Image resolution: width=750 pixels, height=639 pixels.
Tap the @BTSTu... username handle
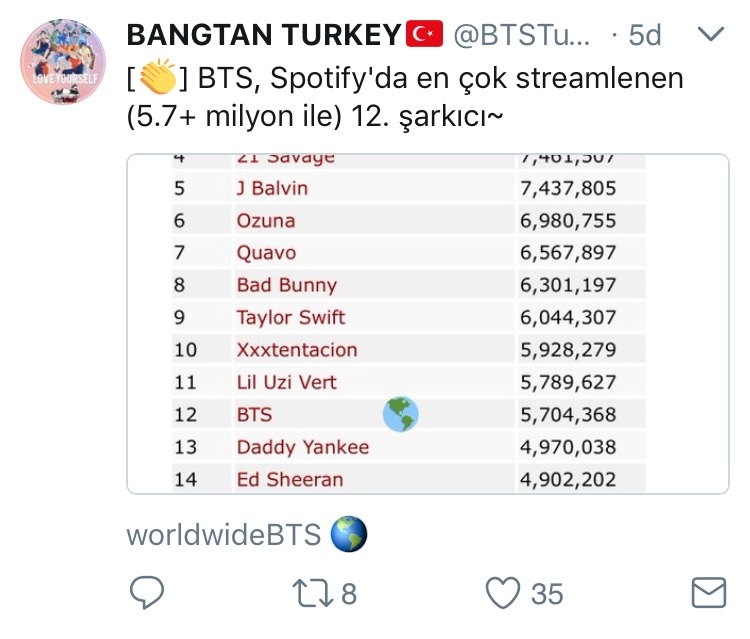tap(522, 35)
